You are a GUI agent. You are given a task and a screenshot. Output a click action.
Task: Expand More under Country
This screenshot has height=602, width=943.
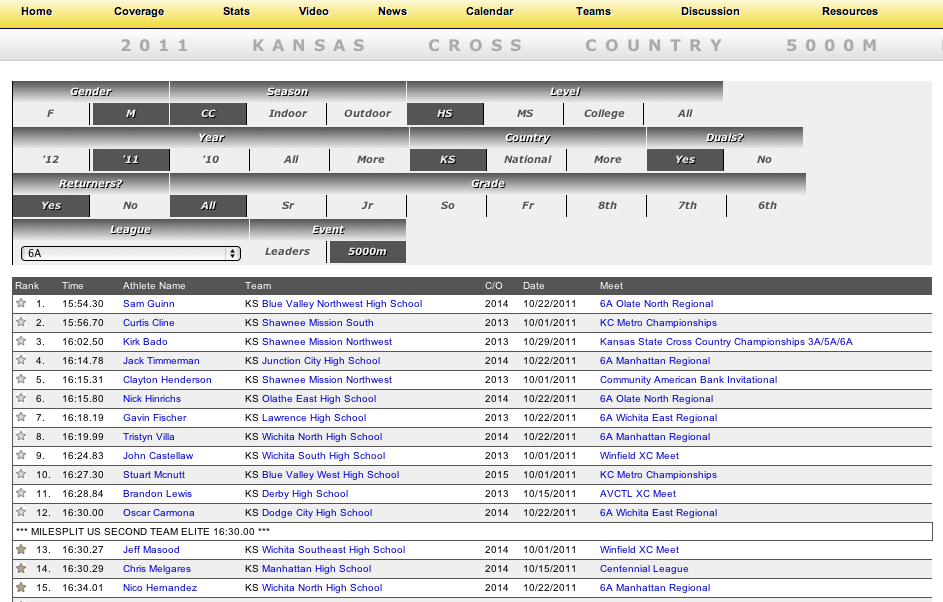[607, 160]
